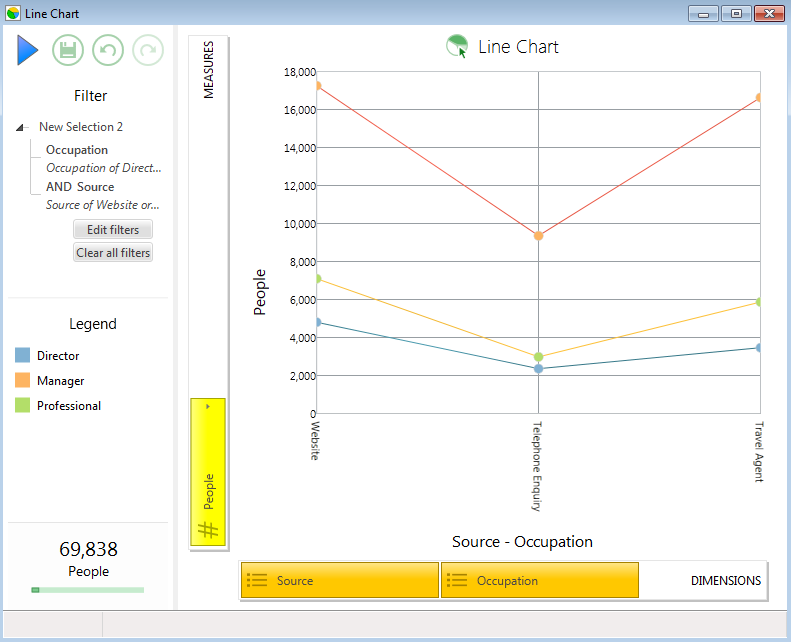The width and height of the screenshot is (791, 642).
Task: Select the Occupation filter item
Action: 77,150
